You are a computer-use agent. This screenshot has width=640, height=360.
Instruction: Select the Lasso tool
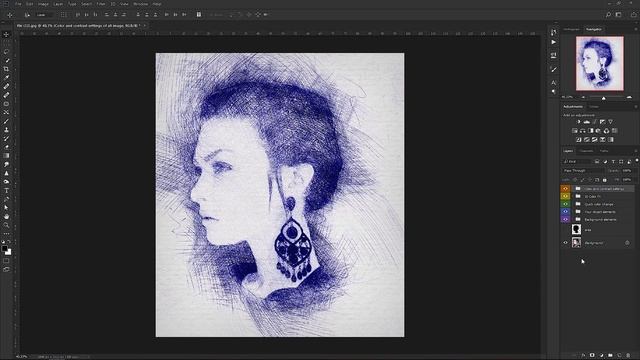coord(6,52)
